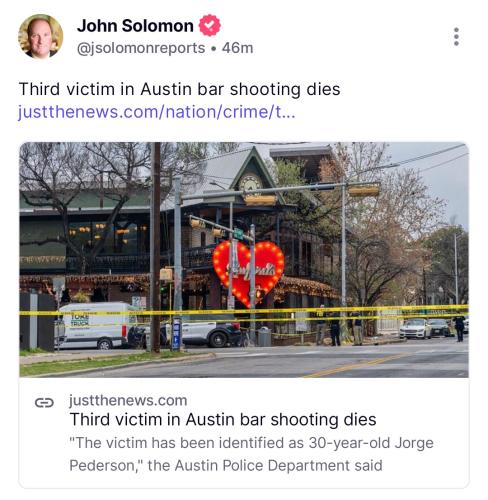Image resolution: width=488 pixels, height=500 pixels.
Task: Click the Jorge Pederson article description
Action: pos(251,454)
